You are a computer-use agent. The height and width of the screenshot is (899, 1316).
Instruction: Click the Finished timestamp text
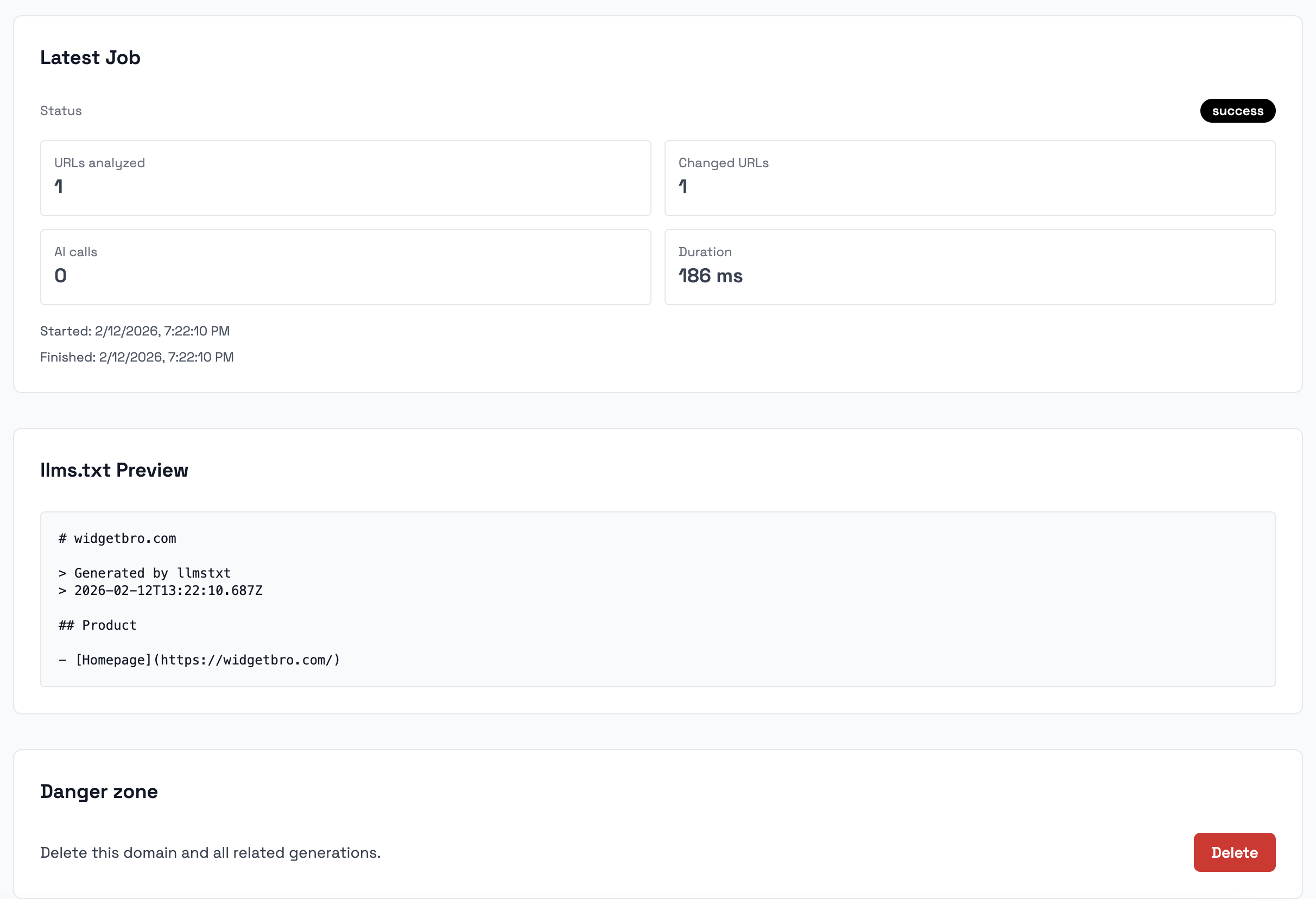coord(136,357)
